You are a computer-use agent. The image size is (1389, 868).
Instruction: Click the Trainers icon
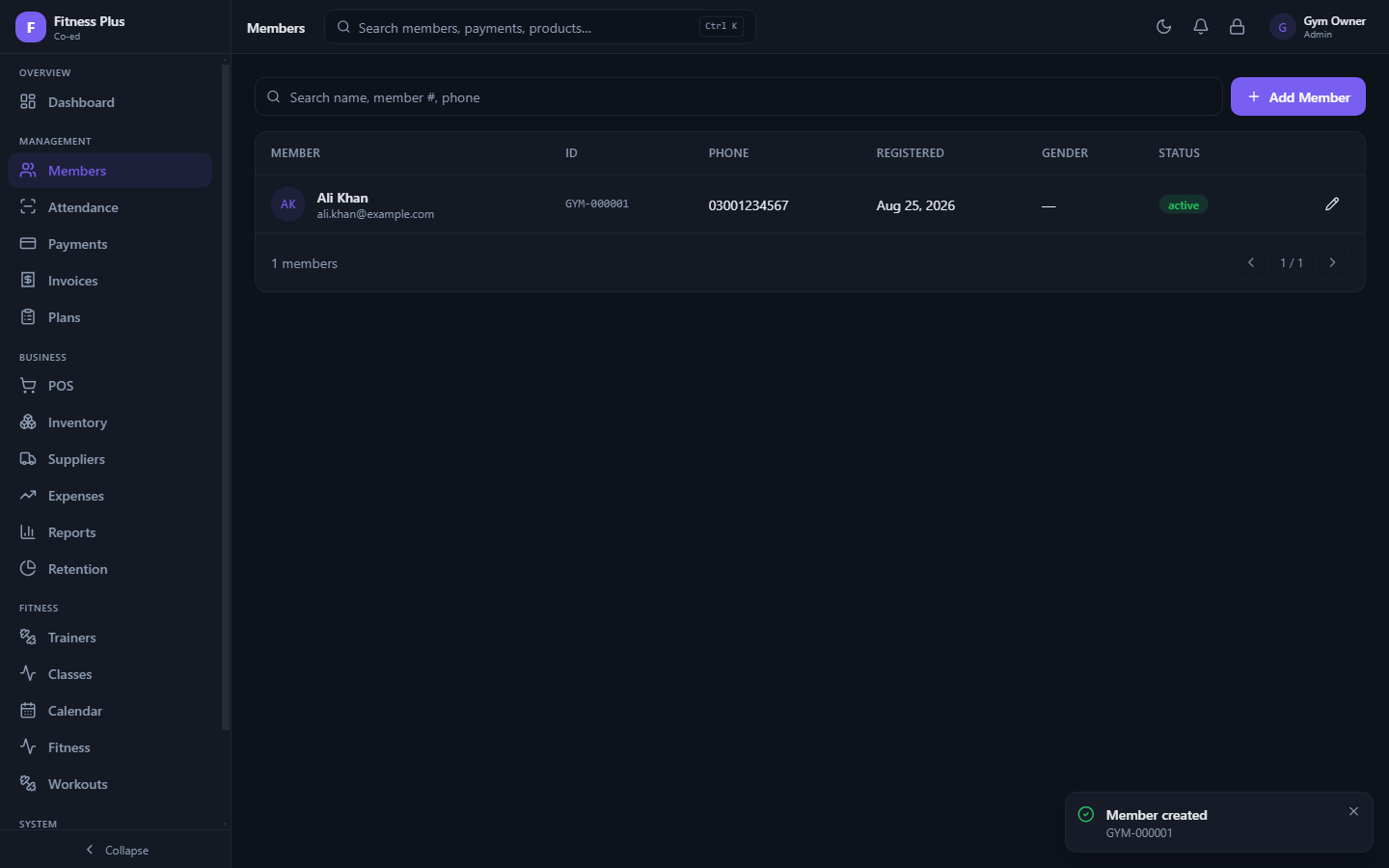coord(28,637)
